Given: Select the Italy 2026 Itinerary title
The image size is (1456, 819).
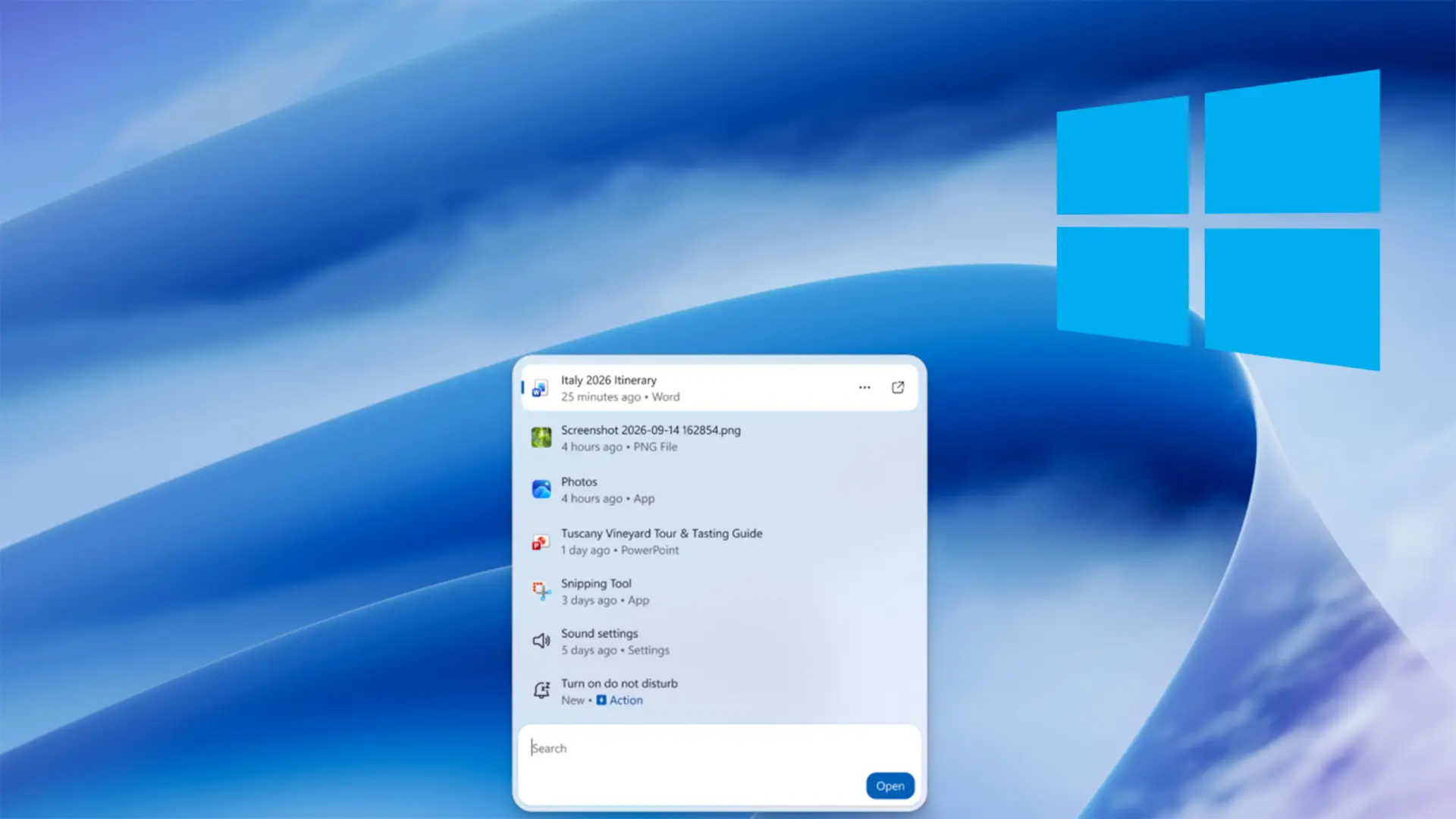Looking at the screenshot, I should (x=609, y=380).
